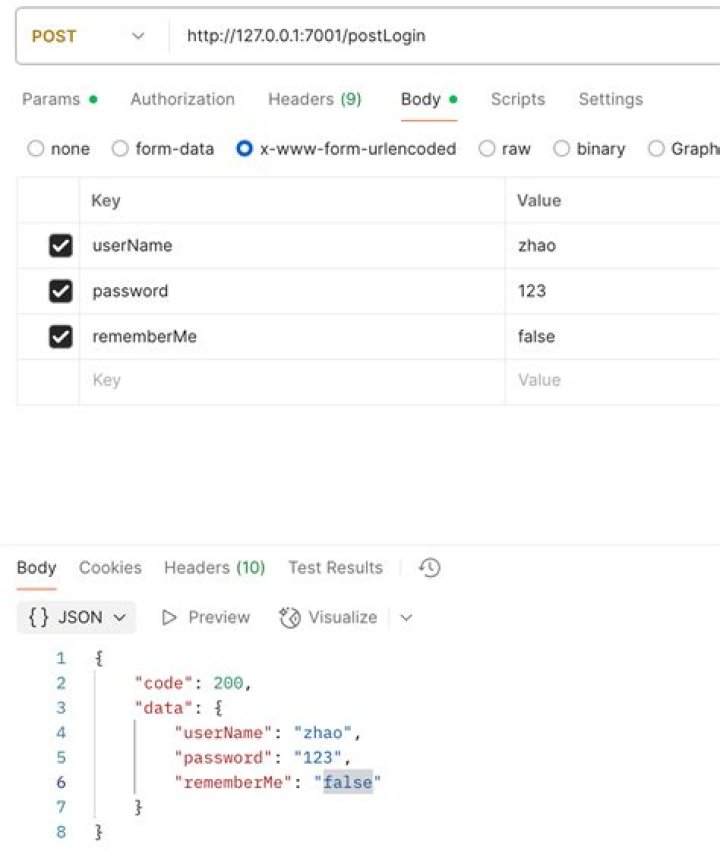Uncheck the rememberMe row checkbox
The height and width of the screenshot is (861, 720).
(x=60, y=337)
